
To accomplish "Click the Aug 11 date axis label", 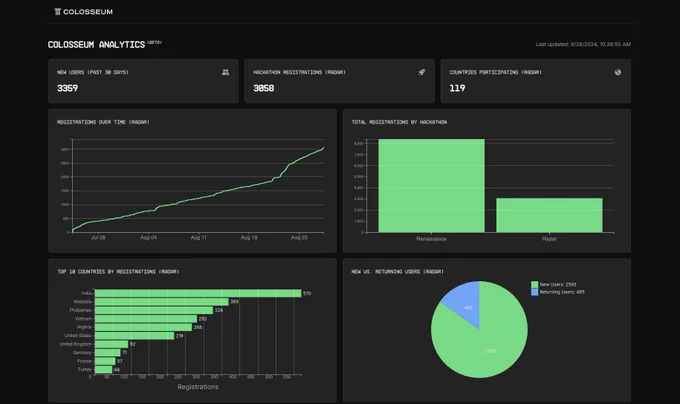I will (x=199, y=238).
